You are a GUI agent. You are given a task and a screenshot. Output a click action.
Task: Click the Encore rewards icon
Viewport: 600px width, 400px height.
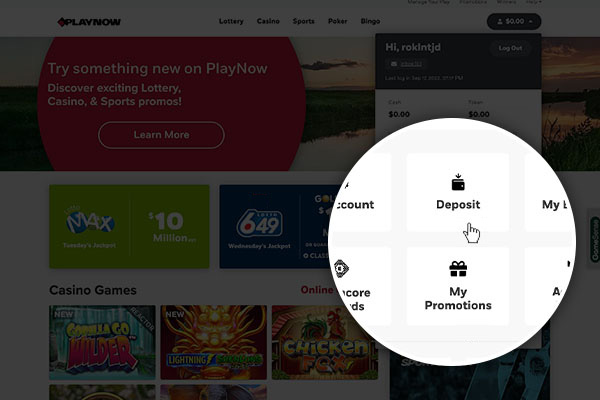(x=341, y=268)
